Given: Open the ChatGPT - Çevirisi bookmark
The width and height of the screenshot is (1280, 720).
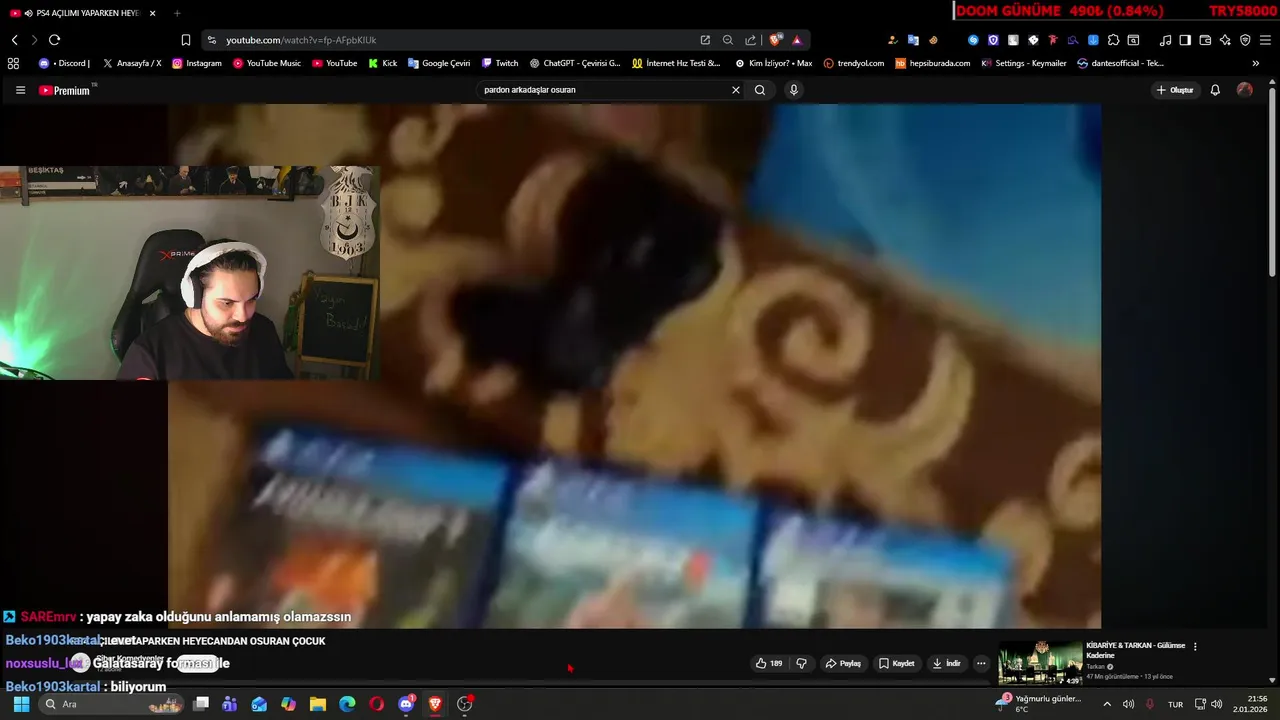Looking at the screenshot, I should [575, 63].
